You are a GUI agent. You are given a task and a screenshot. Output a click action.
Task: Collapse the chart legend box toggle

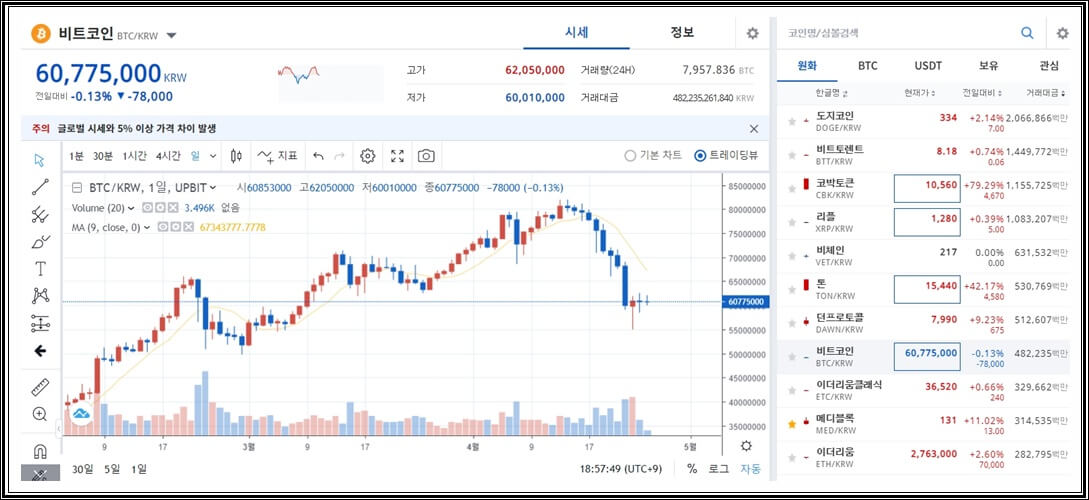[x=77, y=188]
